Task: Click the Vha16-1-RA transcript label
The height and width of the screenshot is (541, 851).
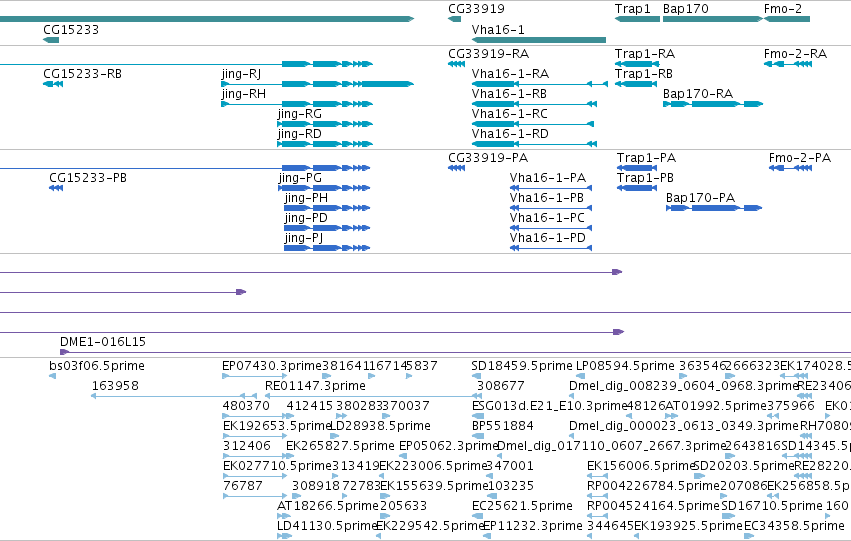Action: [x=510, y=74]
